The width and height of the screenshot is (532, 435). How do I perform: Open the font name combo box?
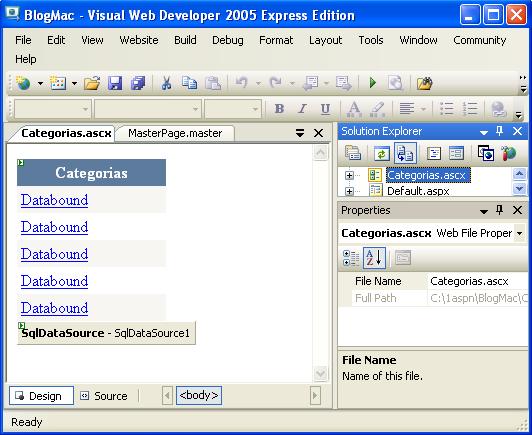[x=148, y=109]
